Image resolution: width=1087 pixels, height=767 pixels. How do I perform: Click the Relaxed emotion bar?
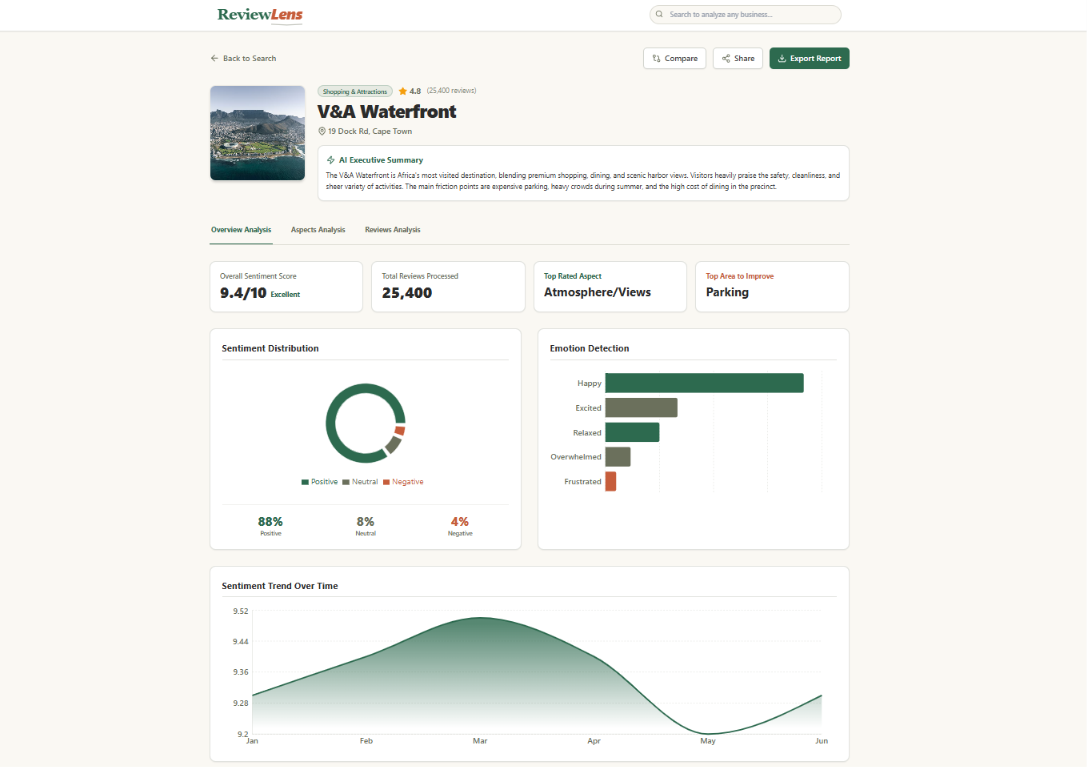(632, 432)
